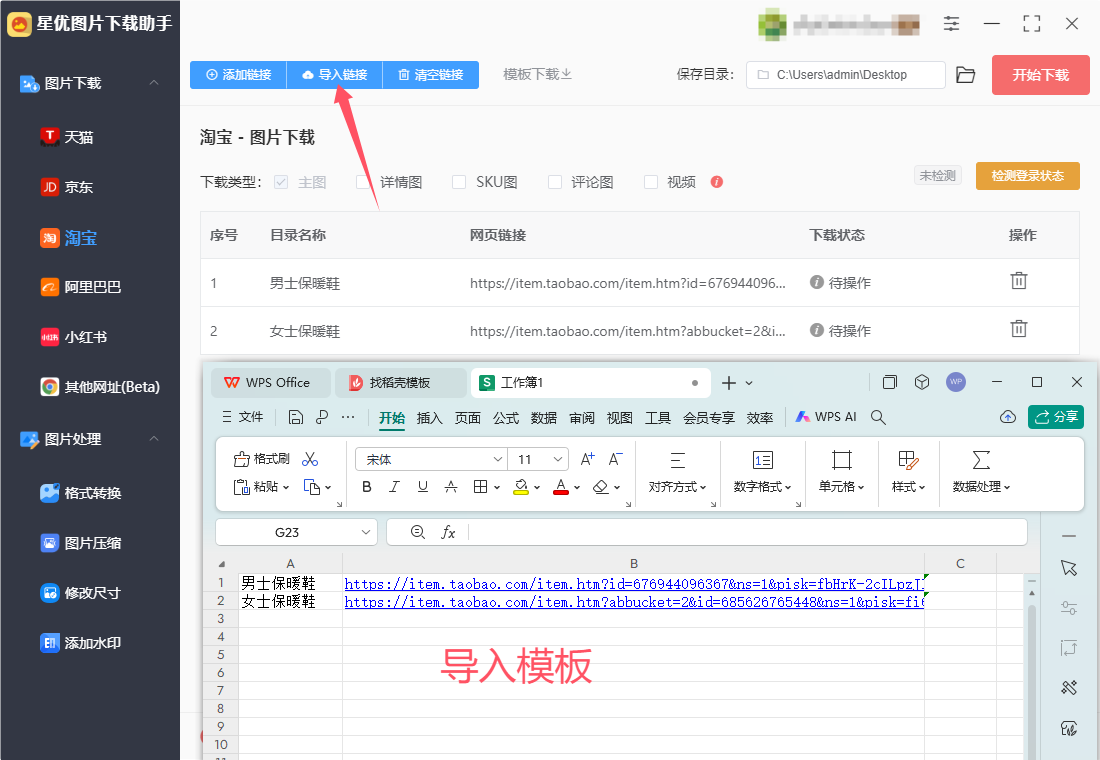The image size is (1100, 760).
Task: Click the 保存目录 path input field
Action: coord(845,75)
